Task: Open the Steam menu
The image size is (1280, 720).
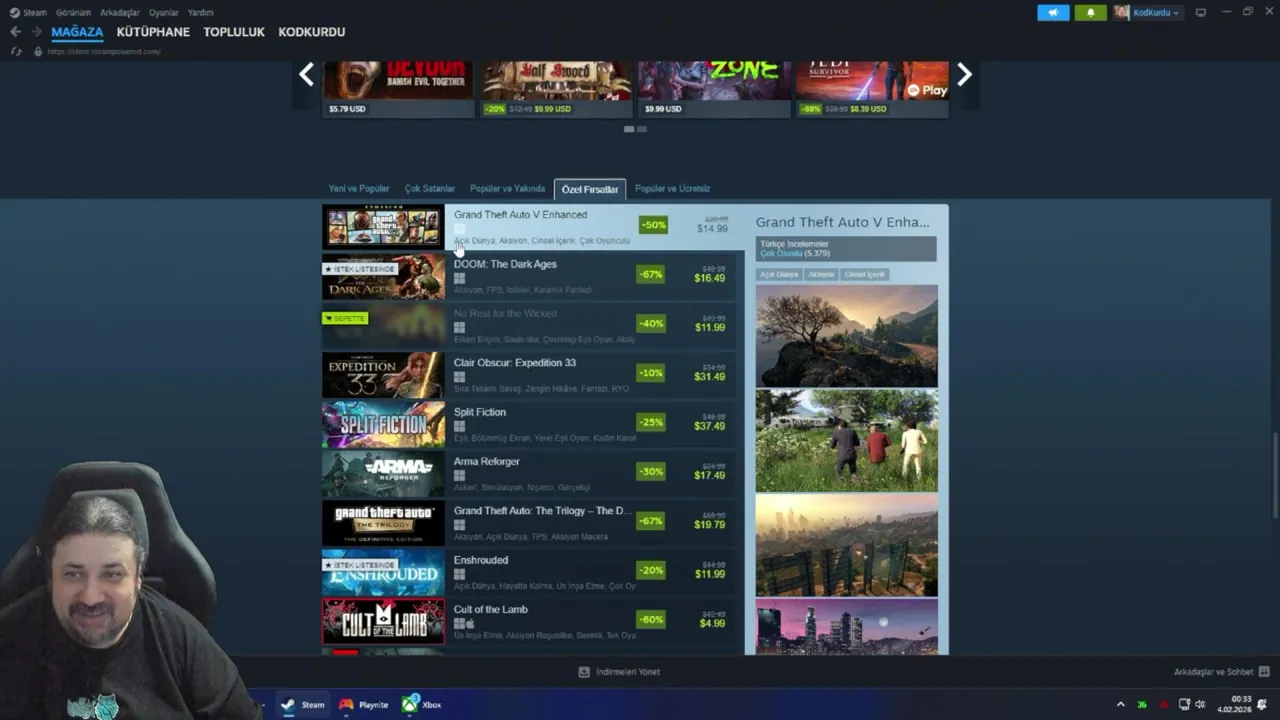Action: tap(28, 13)
